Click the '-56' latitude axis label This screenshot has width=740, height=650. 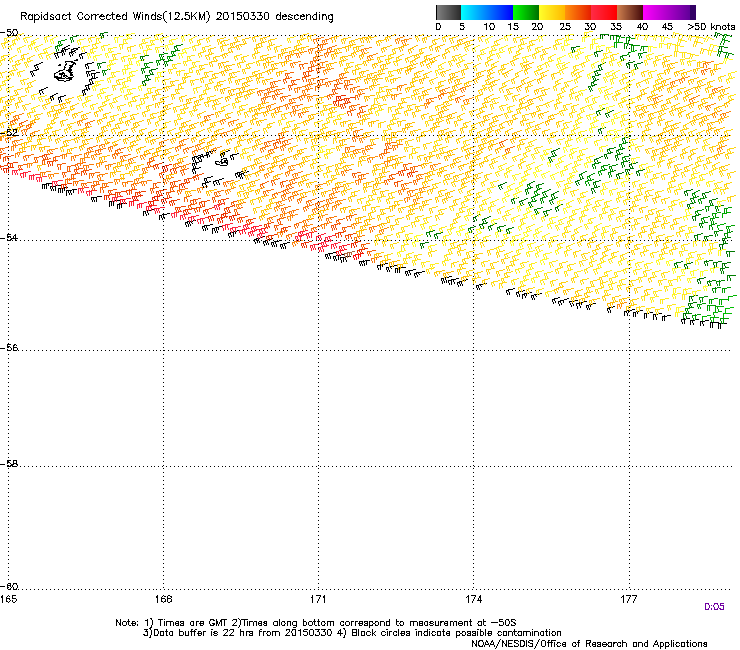click(9, 348)
